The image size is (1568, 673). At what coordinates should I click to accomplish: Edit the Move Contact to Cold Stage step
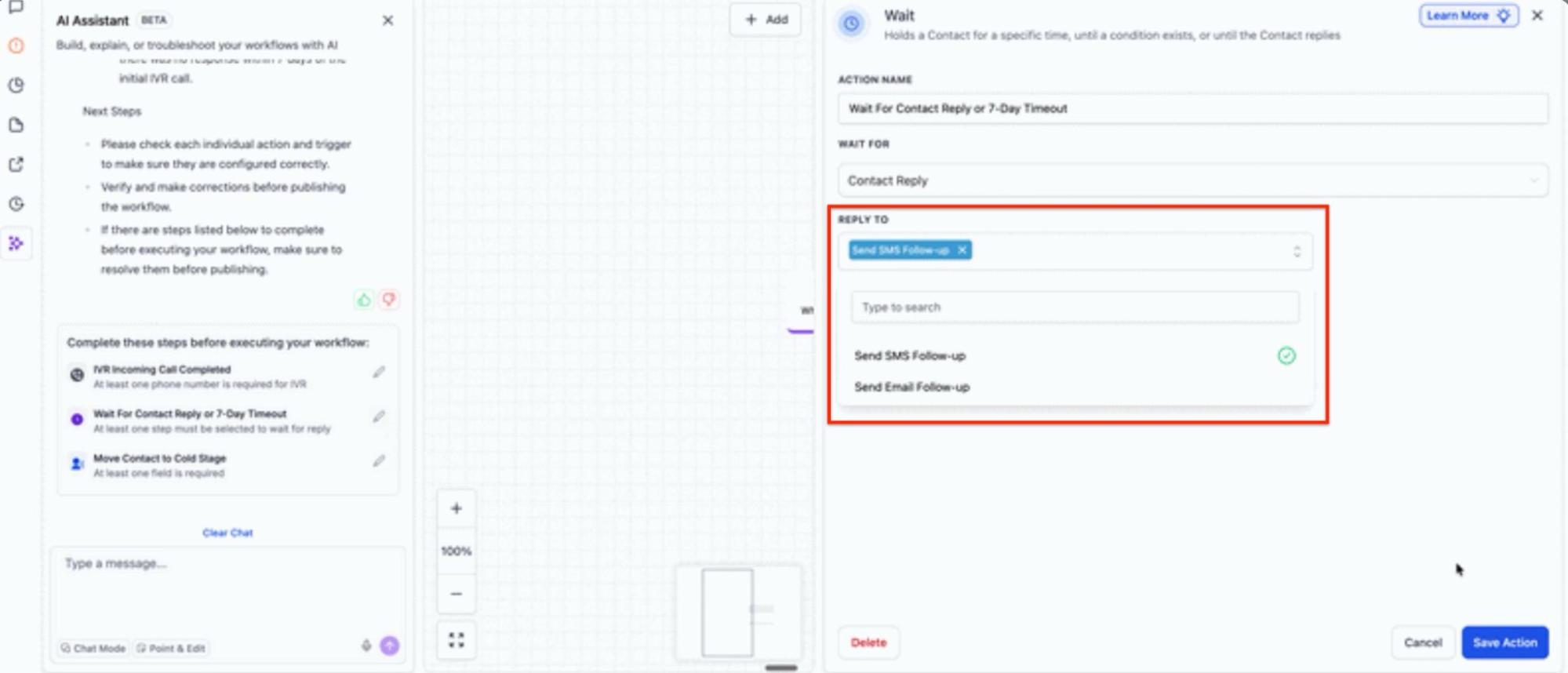click(379, 461)
